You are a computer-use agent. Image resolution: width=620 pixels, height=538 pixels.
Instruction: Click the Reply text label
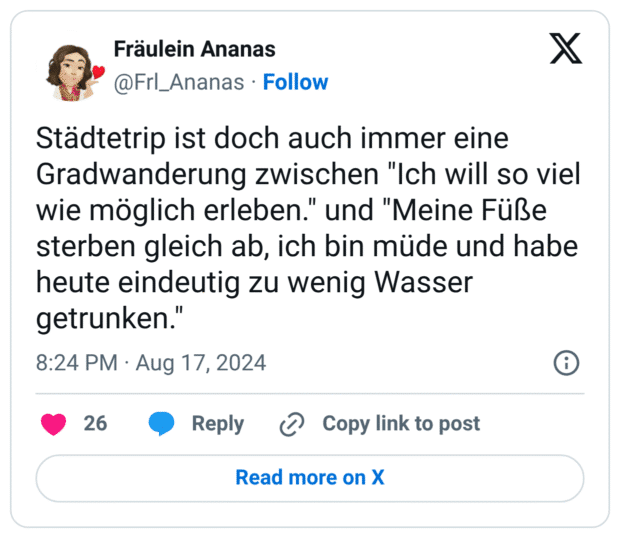click(x=218, y=424)
